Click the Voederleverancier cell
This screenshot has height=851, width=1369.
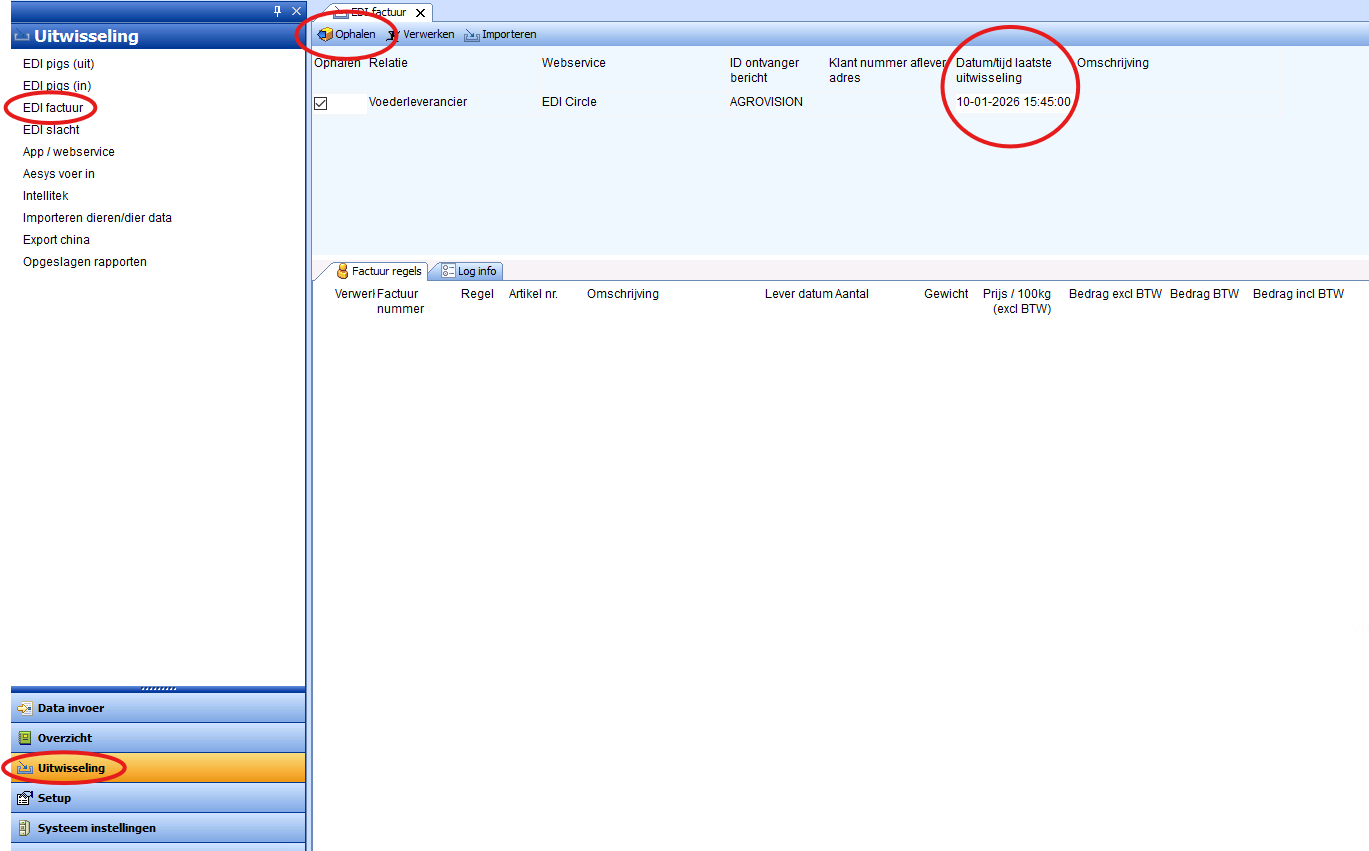coord(418,102)
